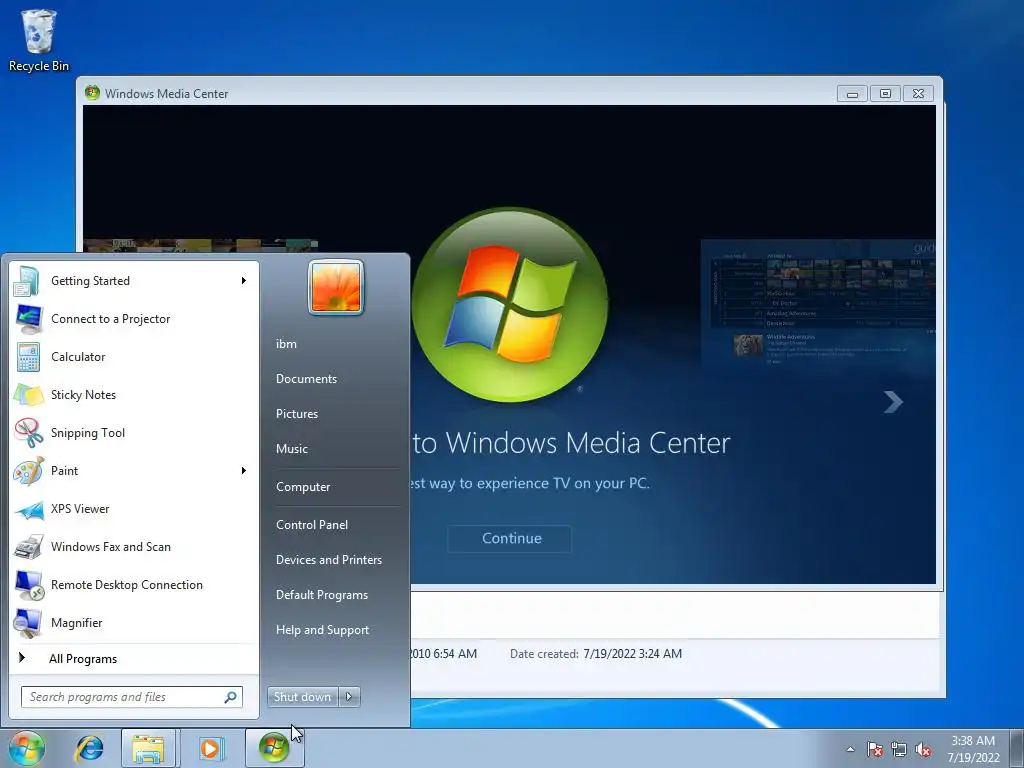This screenshot has width=1024, height=768.
Task: Click Search programs and files field
Action: click(x=131, y=697)
